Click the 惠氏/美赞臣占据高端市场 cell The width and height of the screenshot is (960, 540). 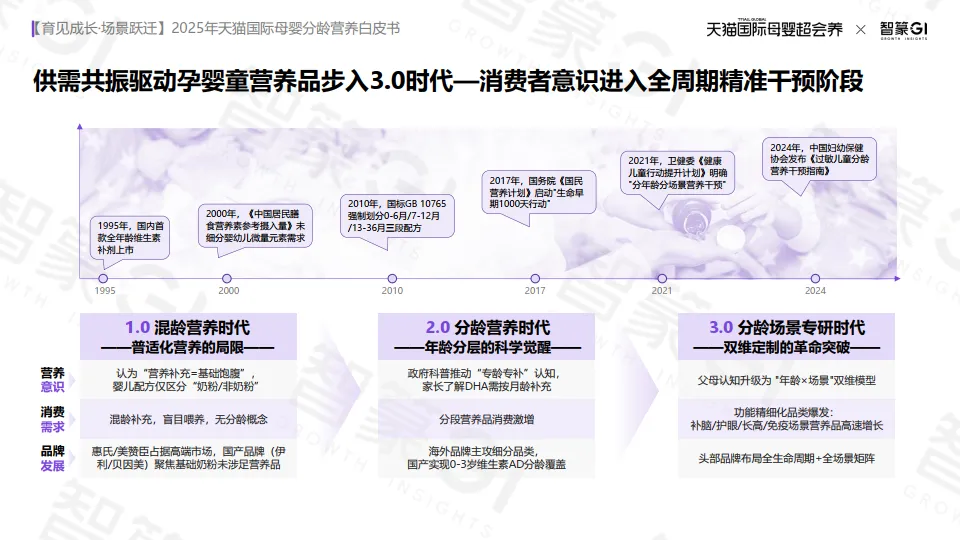click(x=188, y=458)
